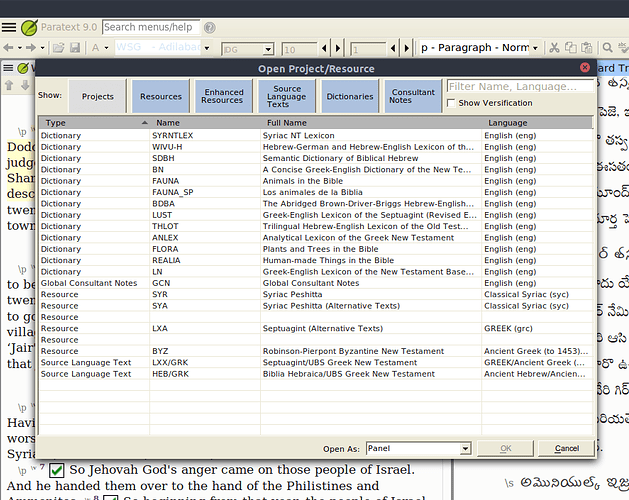Sort by the Type column header

pyautogui.click(x=94, y=123)
